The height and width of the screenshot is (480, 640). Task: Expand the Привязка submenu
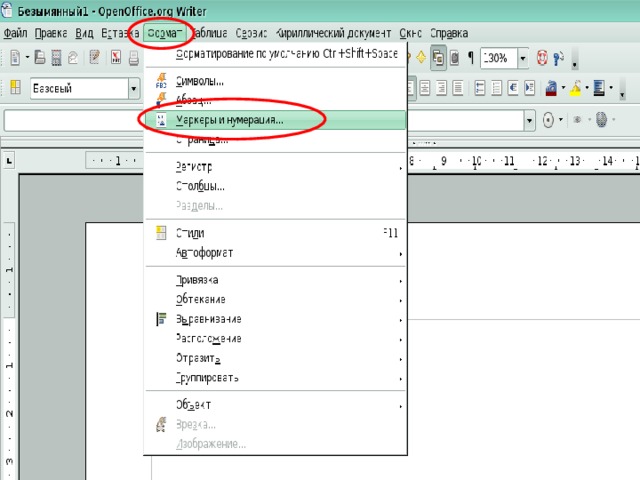click(276, 280)
